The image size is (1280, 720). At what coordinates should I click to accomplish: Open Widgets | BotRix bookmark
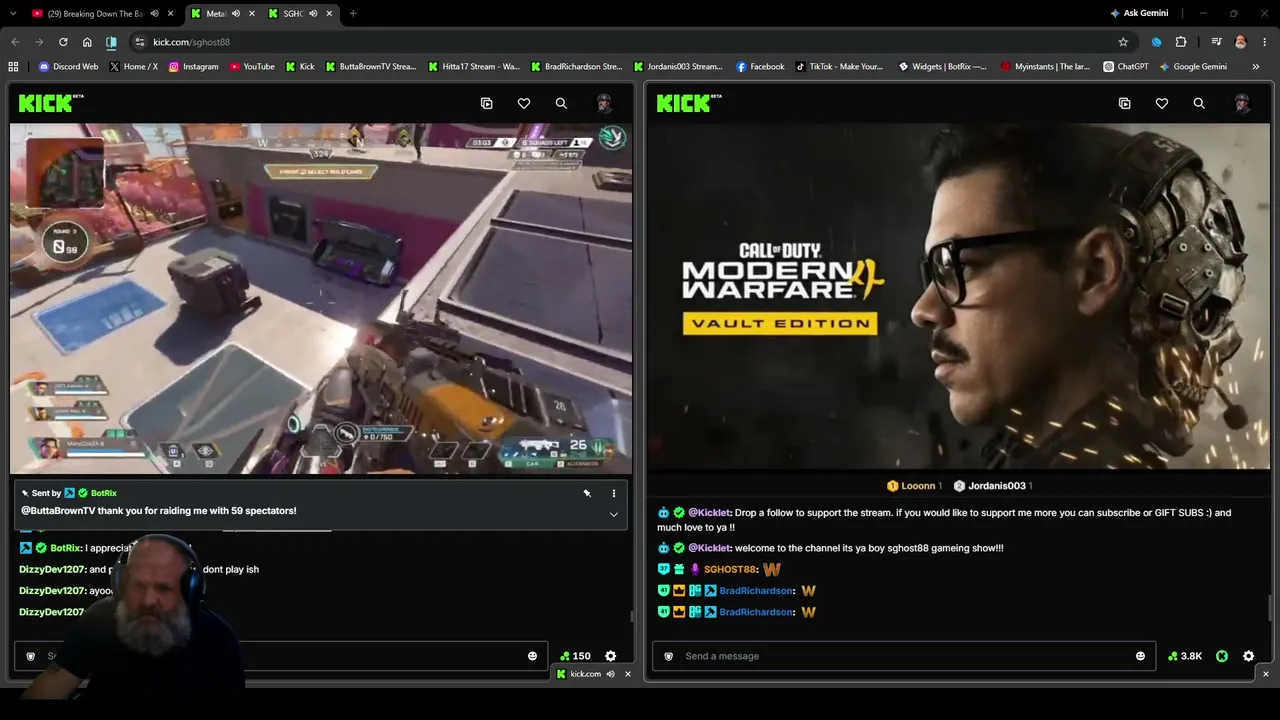pos(942,67)
